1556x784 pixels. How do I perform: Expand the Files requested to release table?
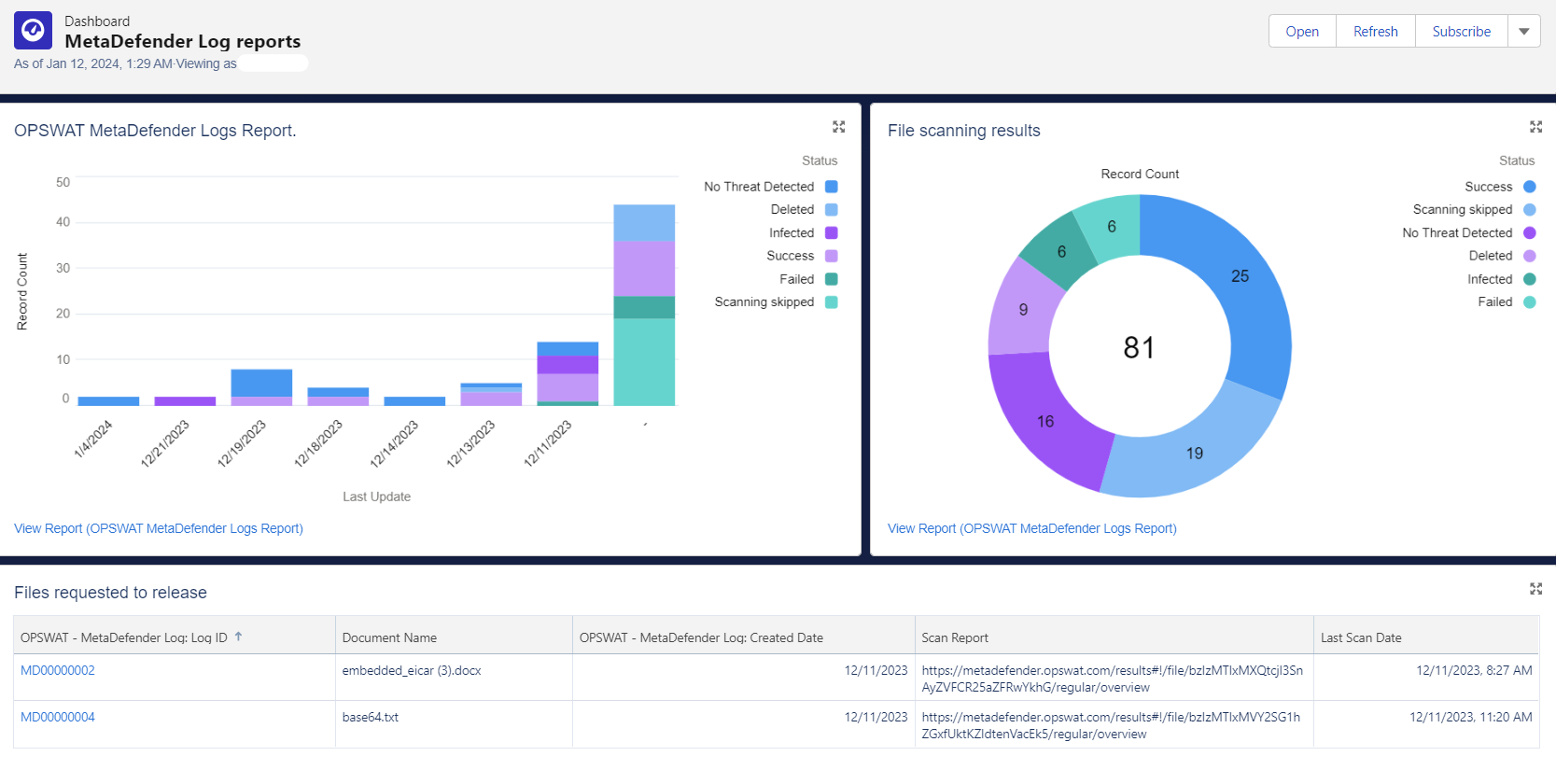[1535, 589]
